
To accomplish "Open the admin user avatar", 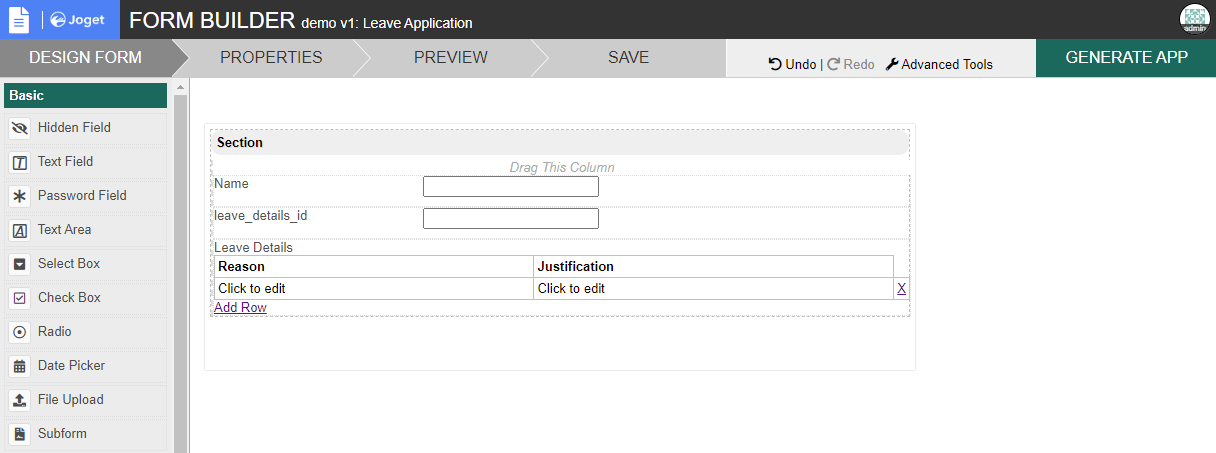I will click(1195, 20).
